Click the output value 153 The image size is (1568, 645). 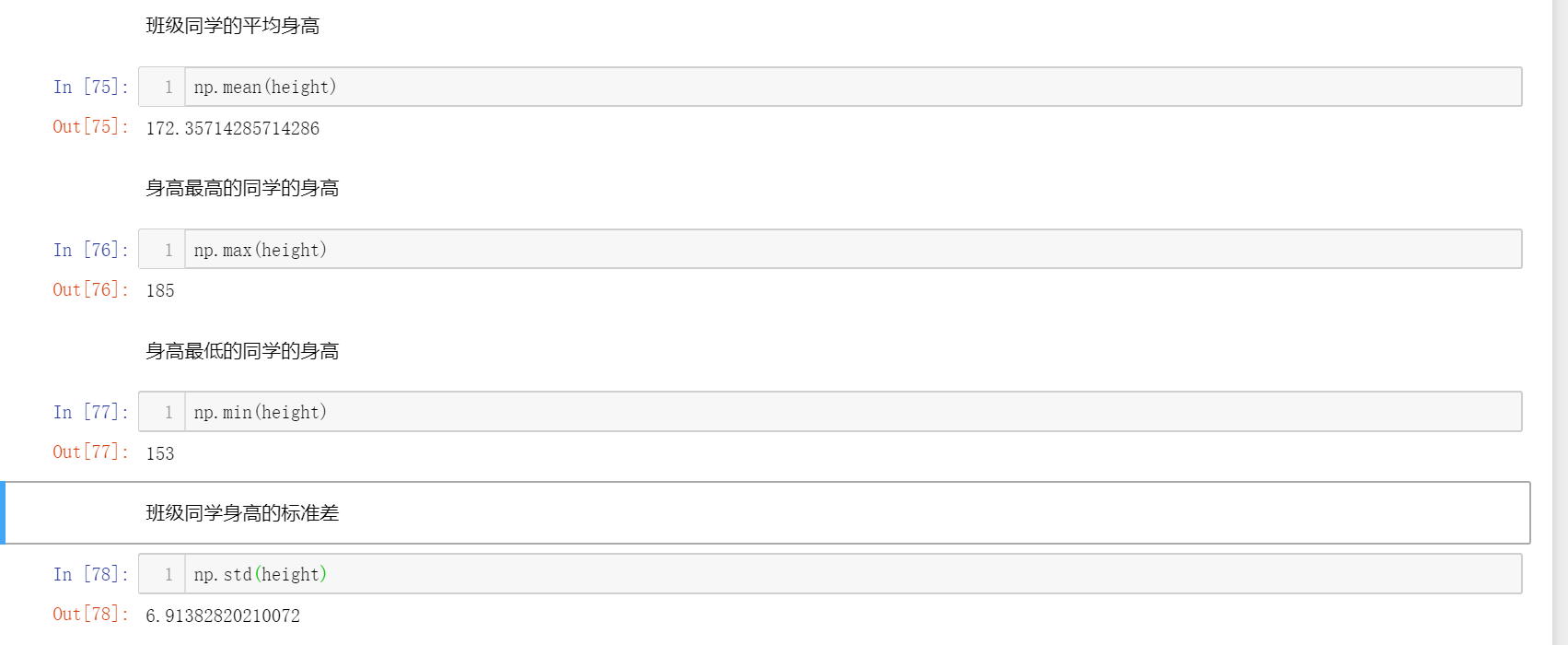pos(160,453)
